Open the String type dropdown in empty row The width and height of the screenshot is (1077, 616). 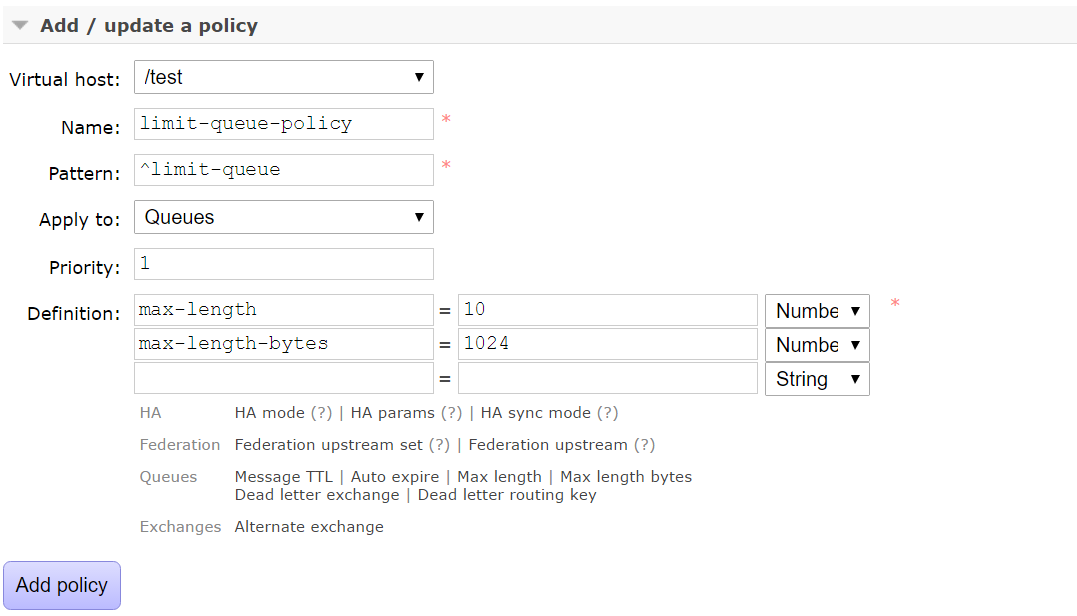tap(817, 379)
